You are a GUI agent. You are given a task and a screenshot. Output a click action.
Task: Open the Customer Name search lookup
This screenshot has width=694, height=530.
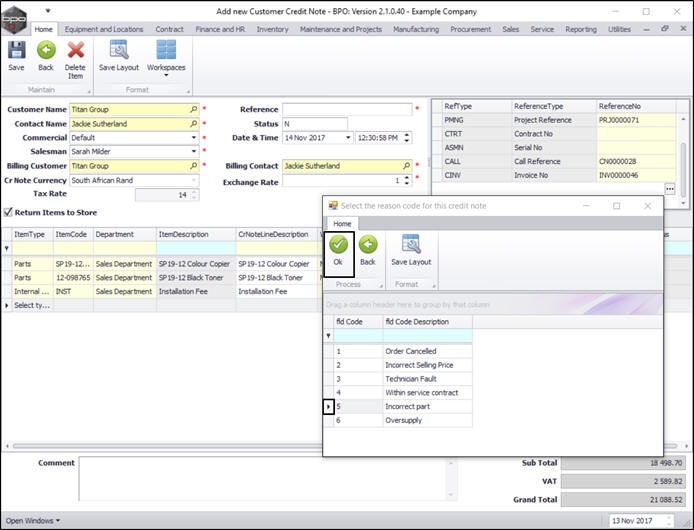194,109
